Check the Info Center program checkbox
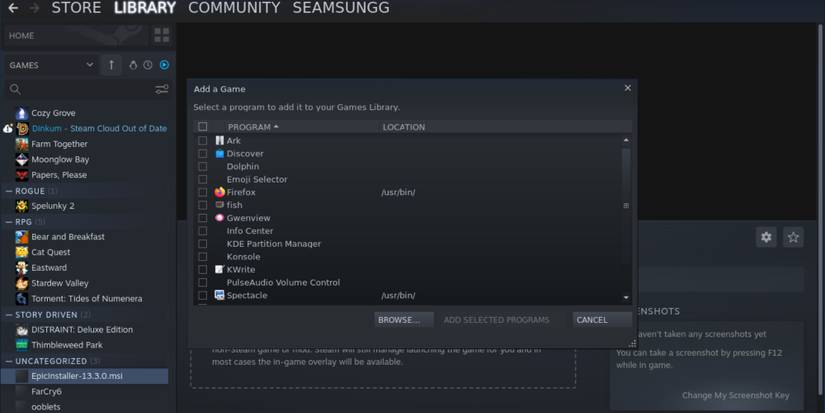 coord(203,231)
